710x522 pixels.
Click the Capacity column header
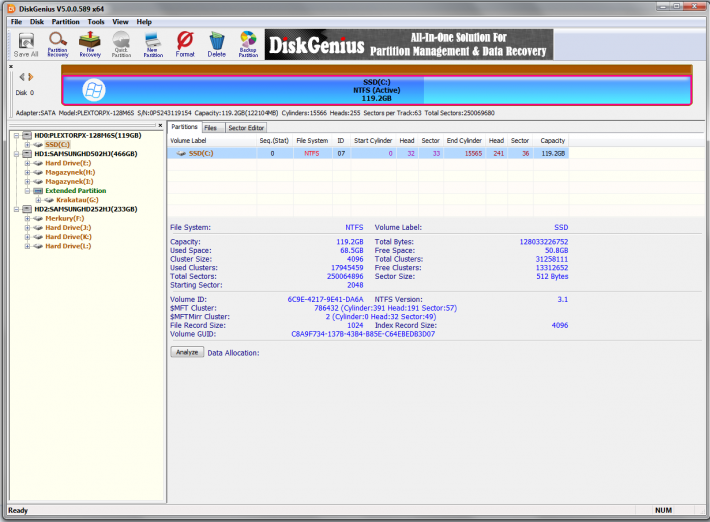pos(552,141)
